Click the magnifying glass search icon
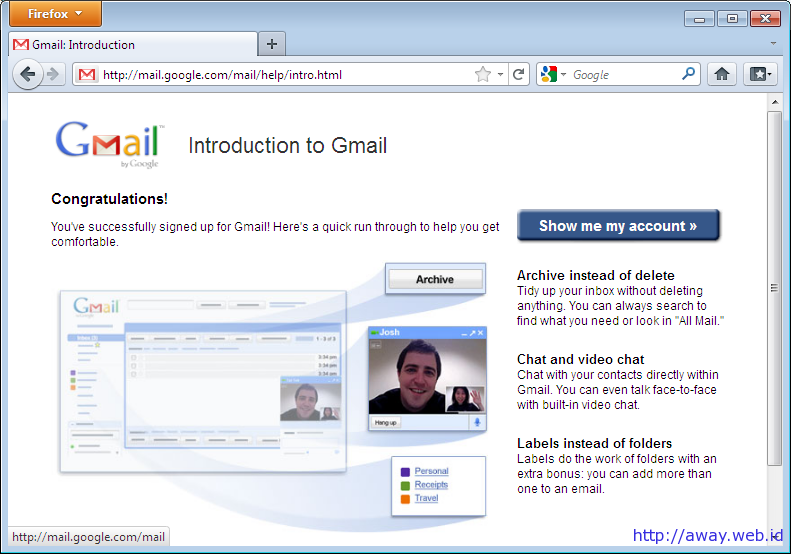The width and height of the screenshot is (791, 554). coord(689,74)
